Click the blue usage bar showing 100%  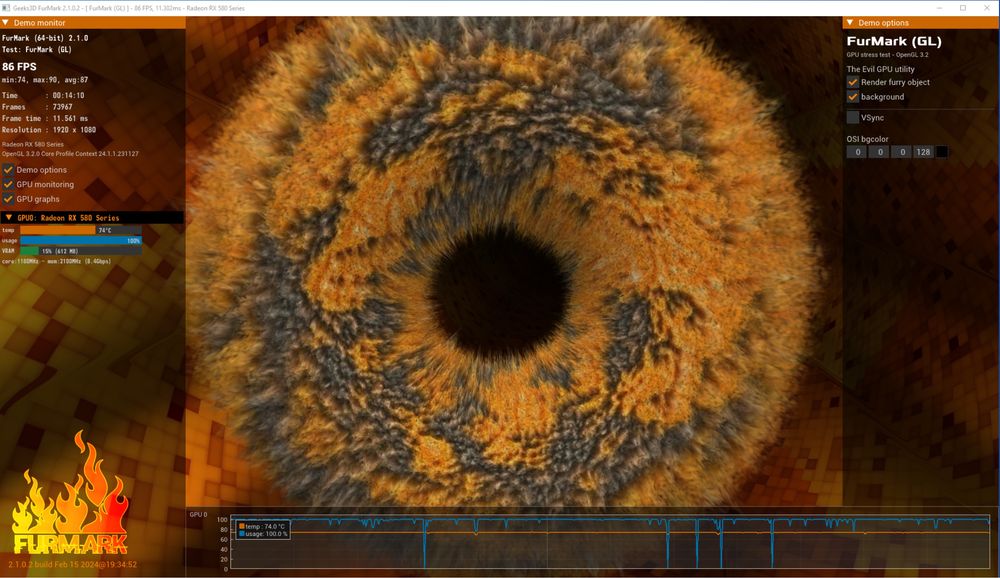pos(81,241)
